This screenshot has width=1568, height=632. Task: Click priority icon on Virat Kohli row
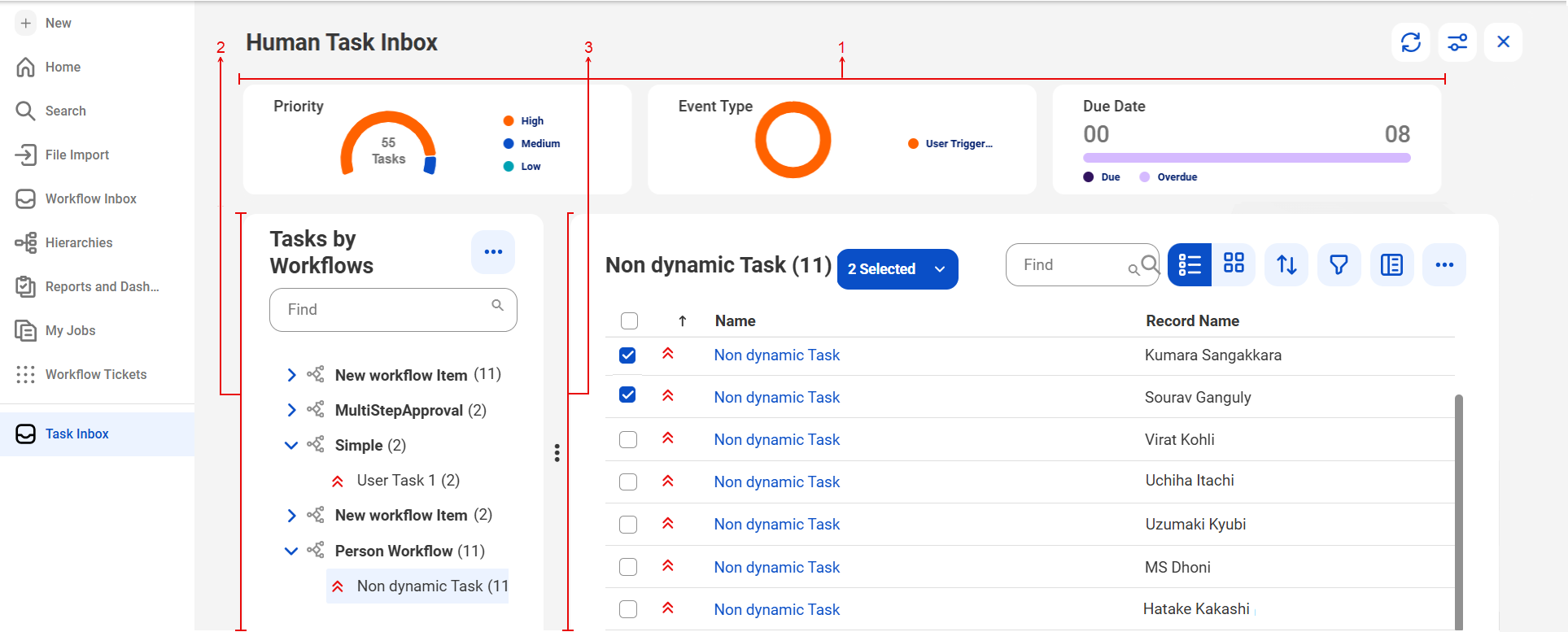click(x=668, y=438)
